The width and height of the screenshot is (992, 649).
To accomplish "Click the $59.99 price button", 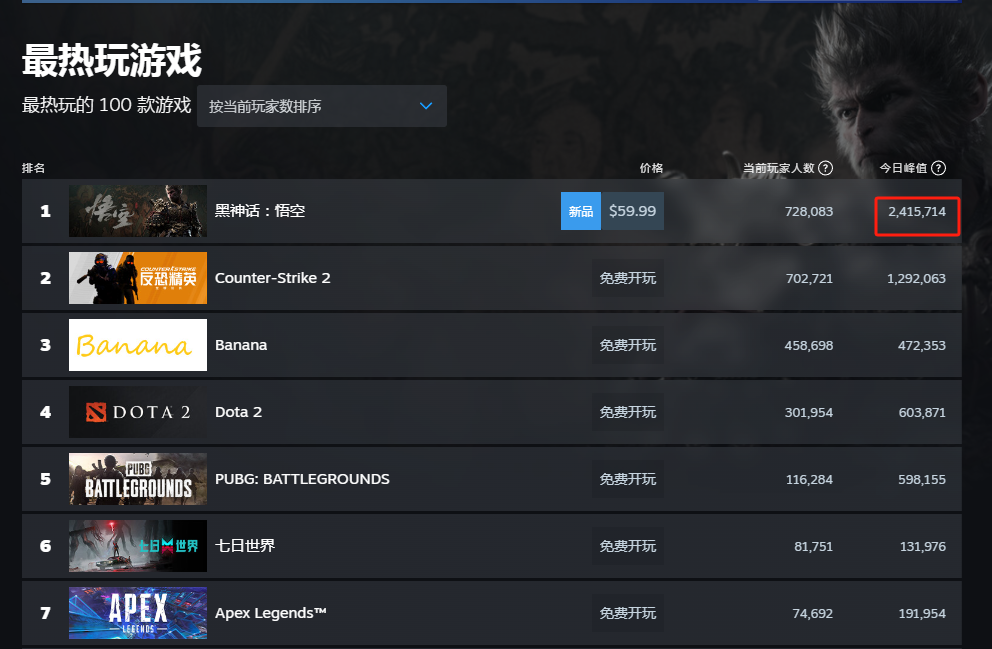I will point(632,211).
